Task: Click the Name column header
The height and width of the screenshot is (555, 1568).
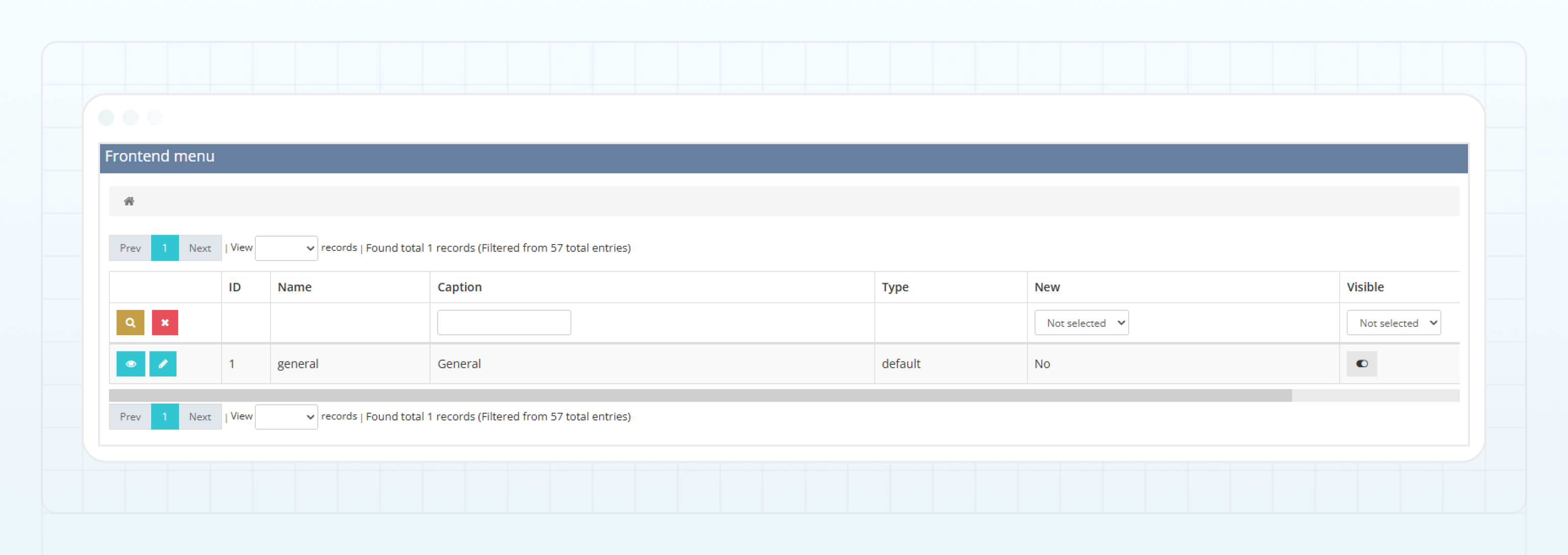Action: (x=295, y=287)
